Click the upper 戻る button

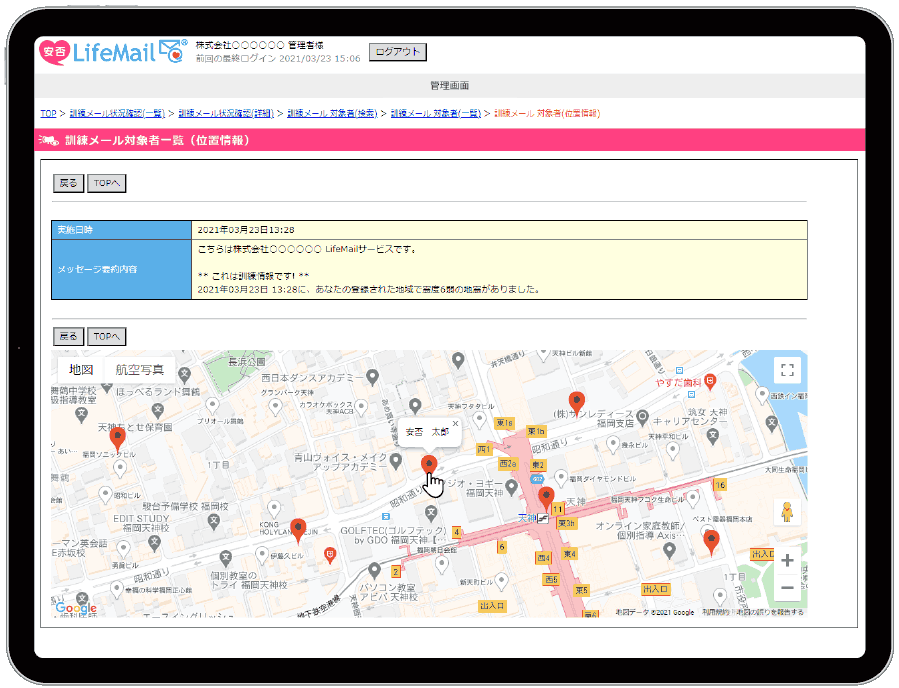tap(67, 184)
